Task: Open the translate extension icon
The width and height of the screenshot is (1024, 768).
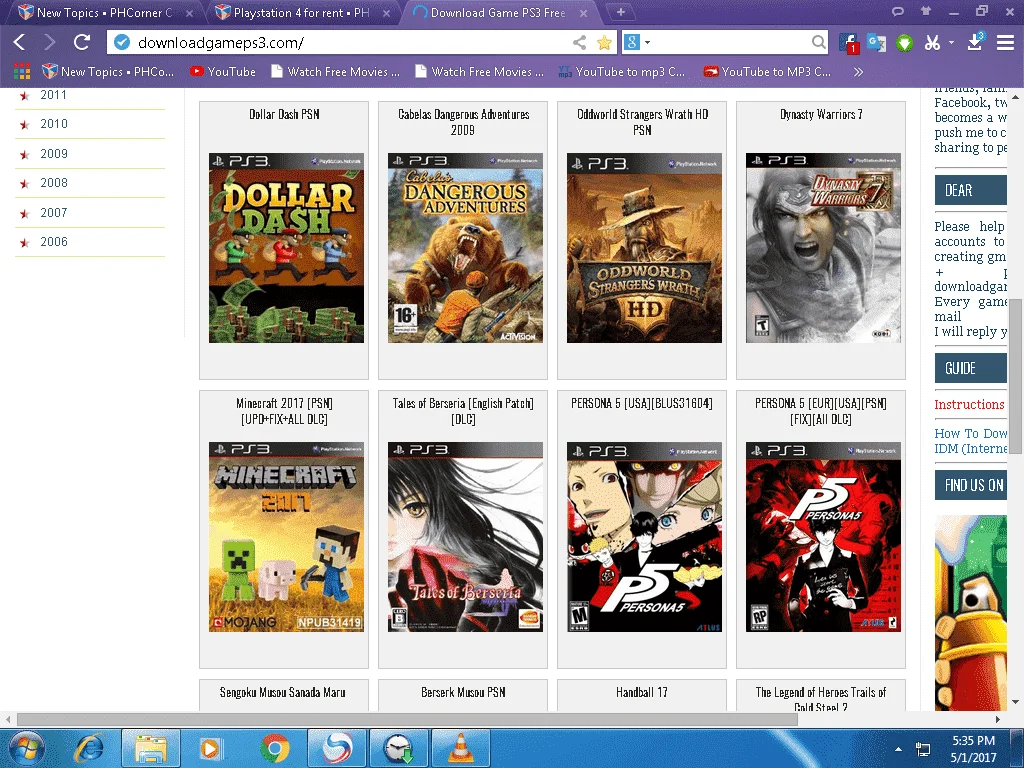Action: pyautogui.click(x=876, y=42)
